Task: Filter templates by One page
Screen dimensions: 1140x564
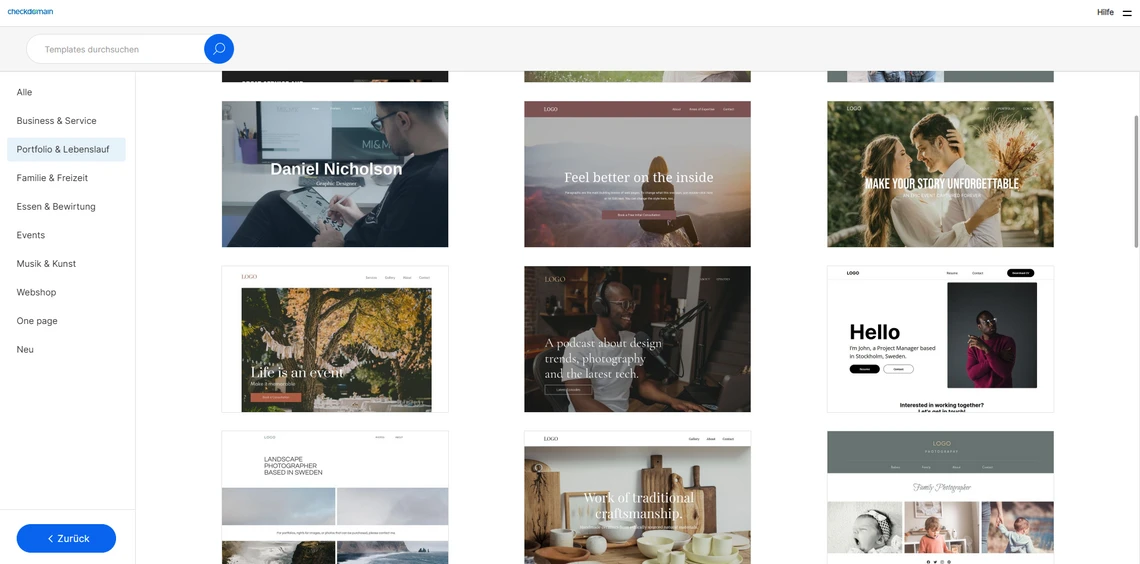Action: (37, 321)
